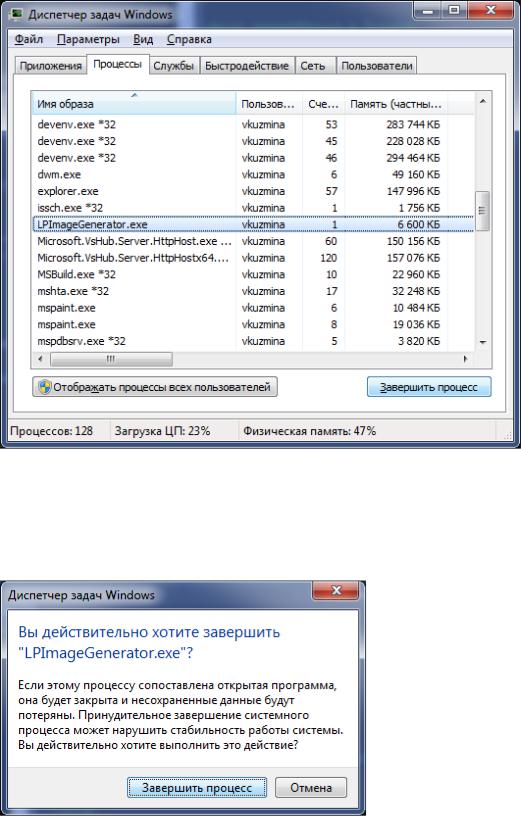Select the explorer.exe process row

click(x=253, y=191)
